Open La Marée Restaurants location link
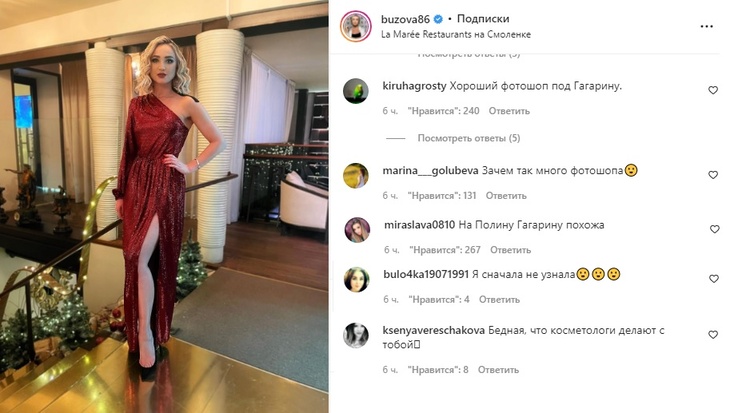The width and height of the screenshot is (730, 413). (x=456, y=34)
